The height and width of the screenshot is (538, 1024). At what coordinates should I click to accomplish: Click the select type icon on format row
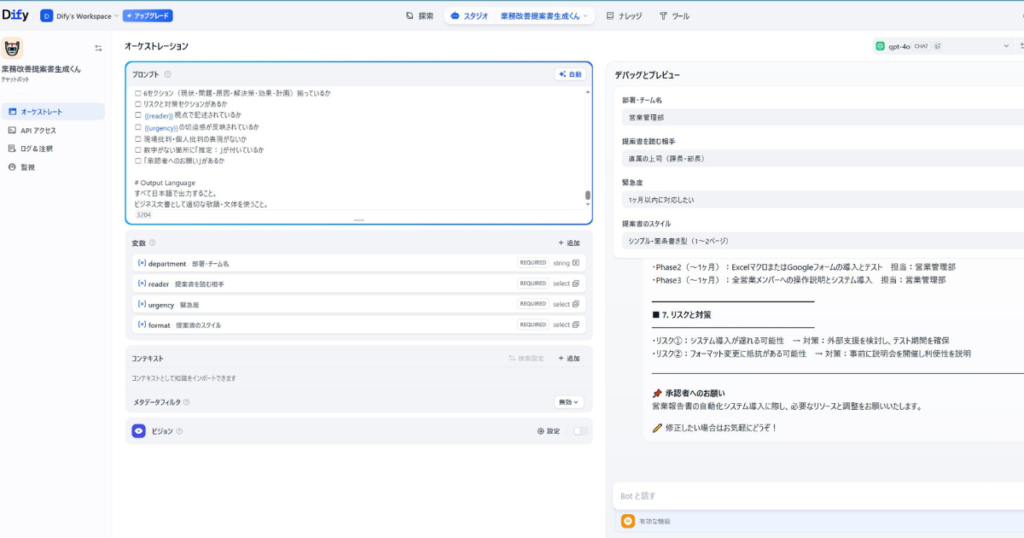[x=576, y=324]
